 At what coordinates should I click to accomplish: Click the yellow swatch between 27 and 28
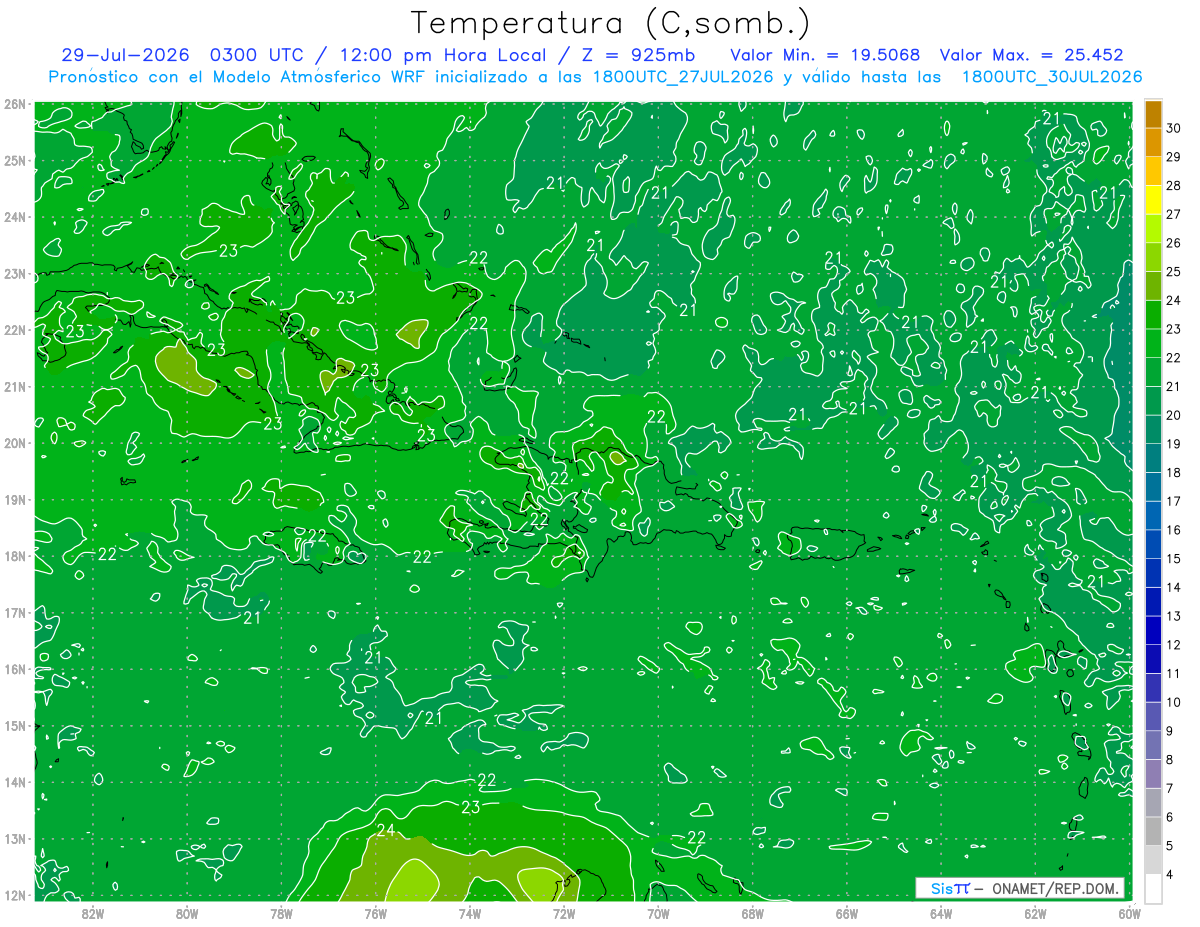click(1153, 200)
